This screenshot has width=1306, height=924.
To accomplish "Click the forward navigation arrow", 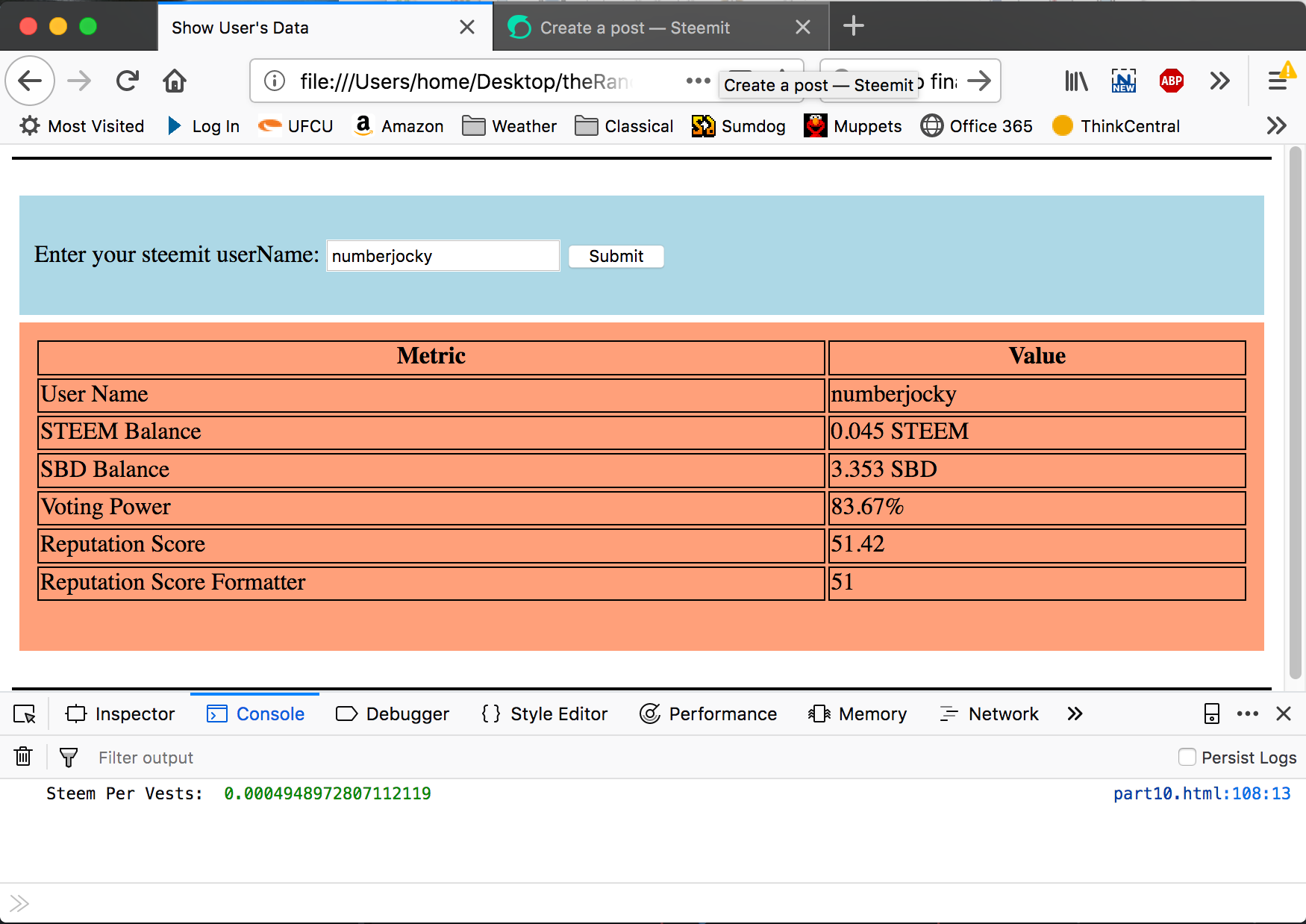I will (79, 81).
